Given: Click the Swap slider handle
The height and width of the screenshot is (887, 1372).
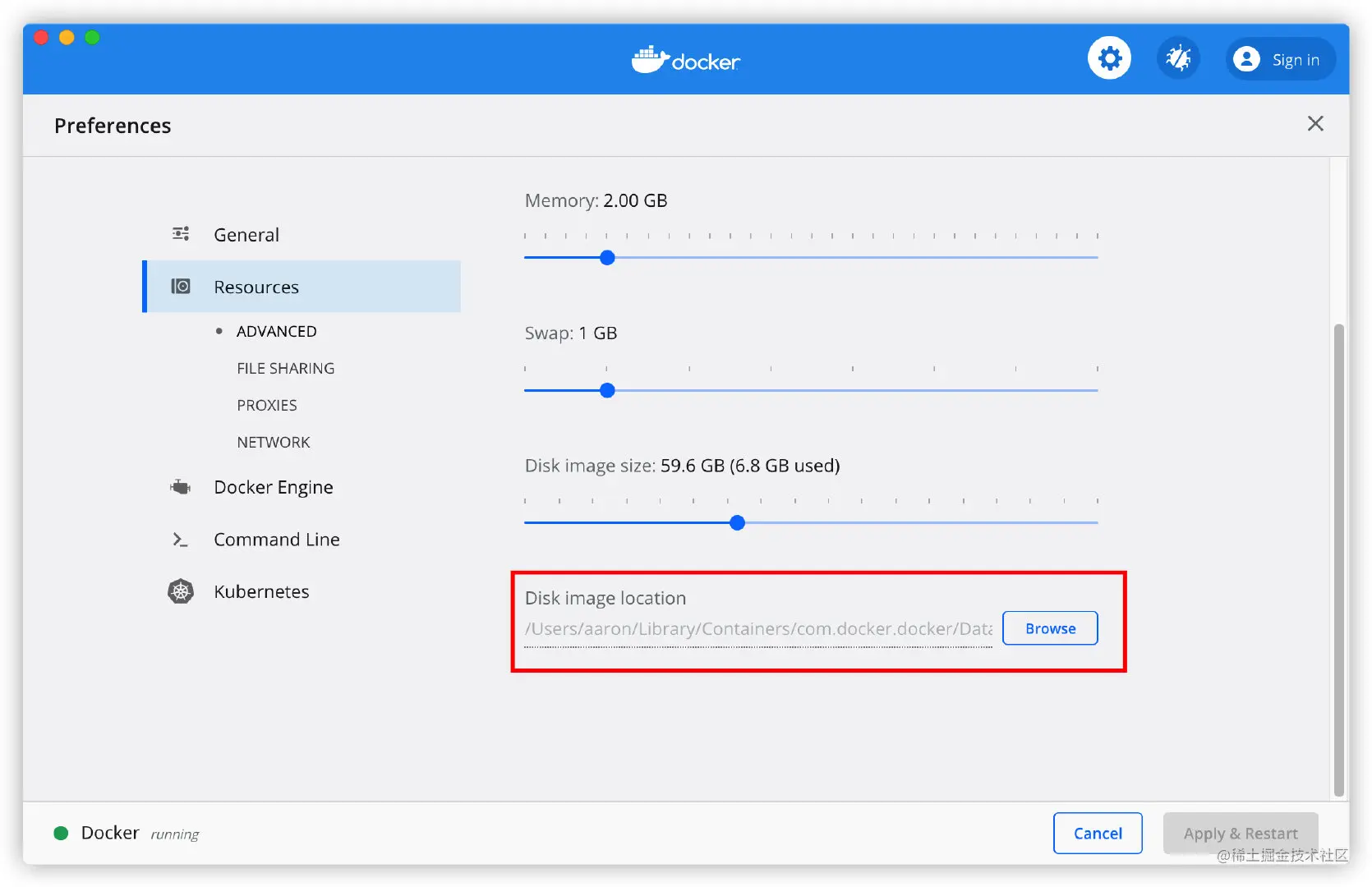Looking at the screenshot, I should [607, 390].
